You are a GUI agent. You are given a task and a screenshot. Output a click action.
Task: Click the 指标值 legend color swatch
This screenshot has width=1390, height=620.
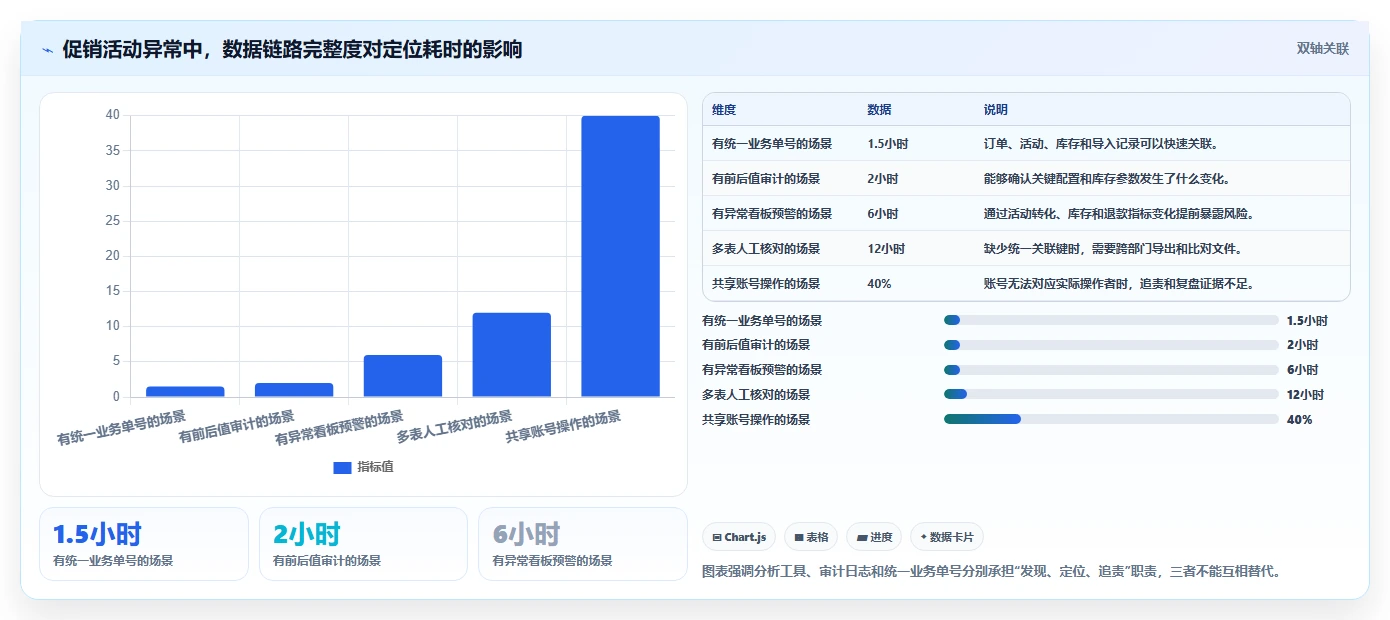point(342,467)
